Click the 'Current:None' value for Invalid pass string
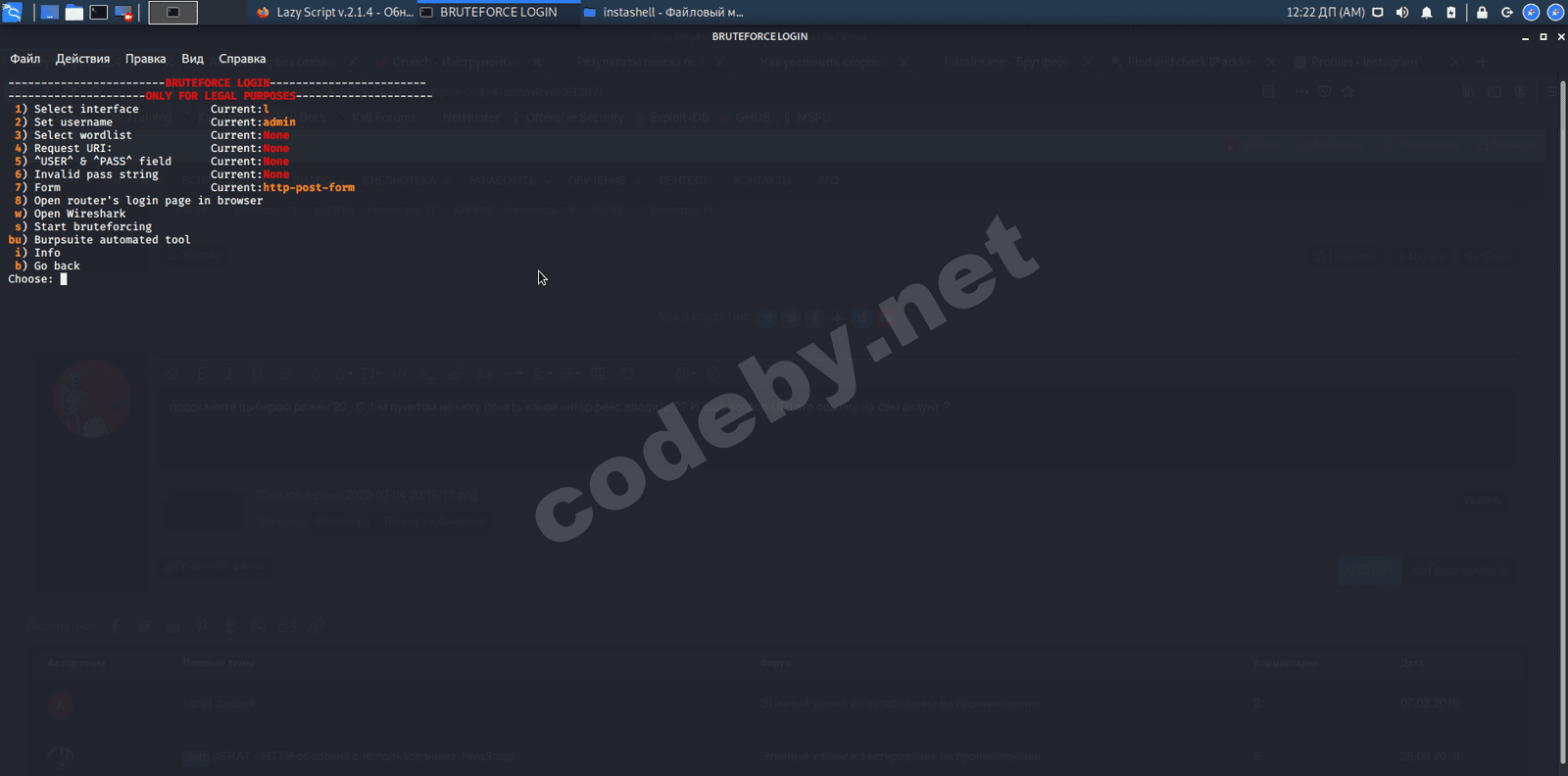 (250, 174)
